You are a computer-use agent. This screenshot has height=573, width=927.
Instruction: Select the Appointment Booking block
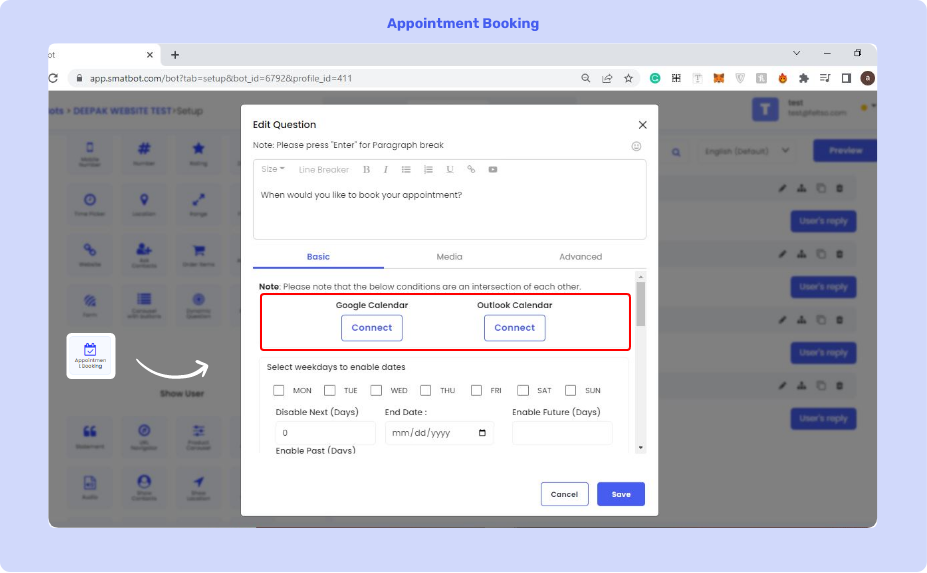click(x=90, y=356)
